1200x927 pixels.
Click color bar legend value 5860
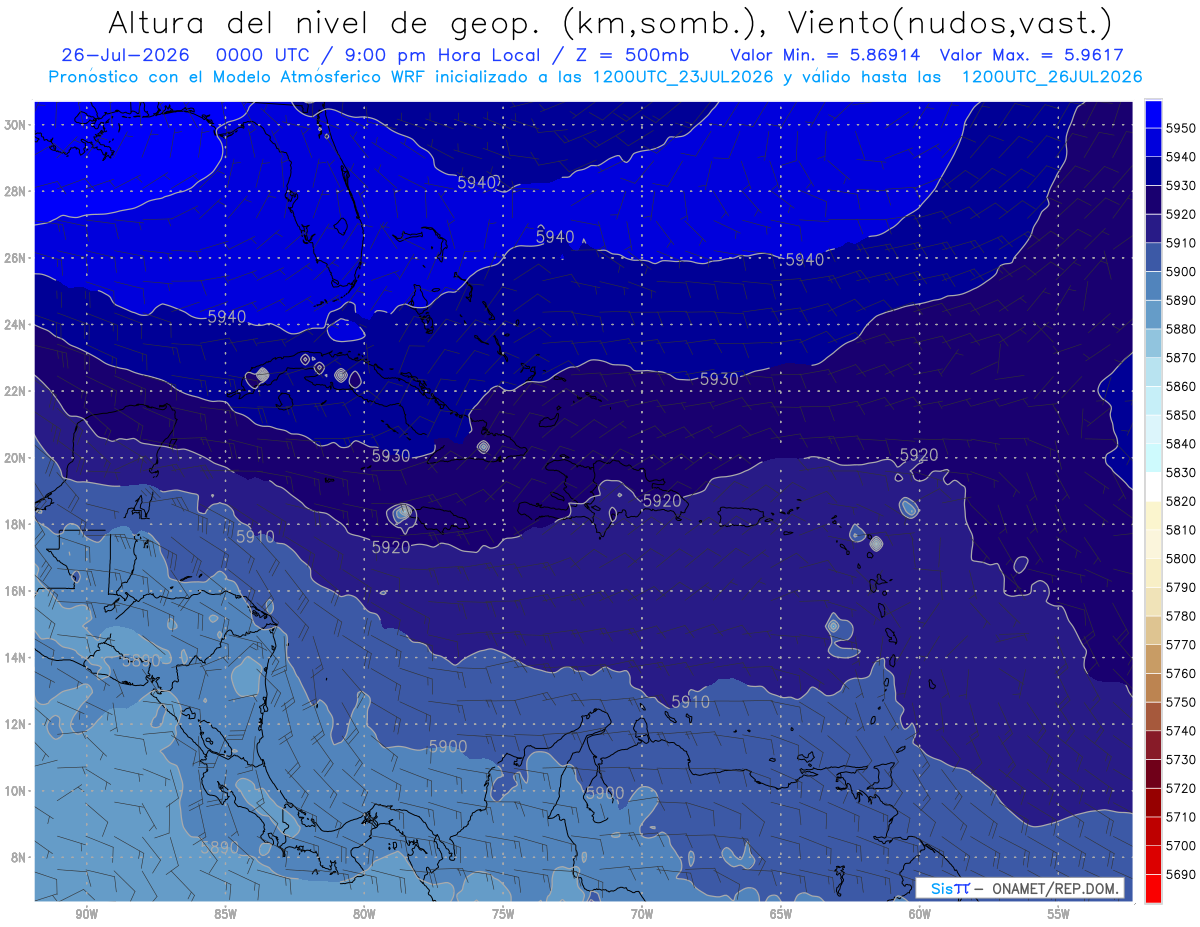click(x=1181, y=386)
